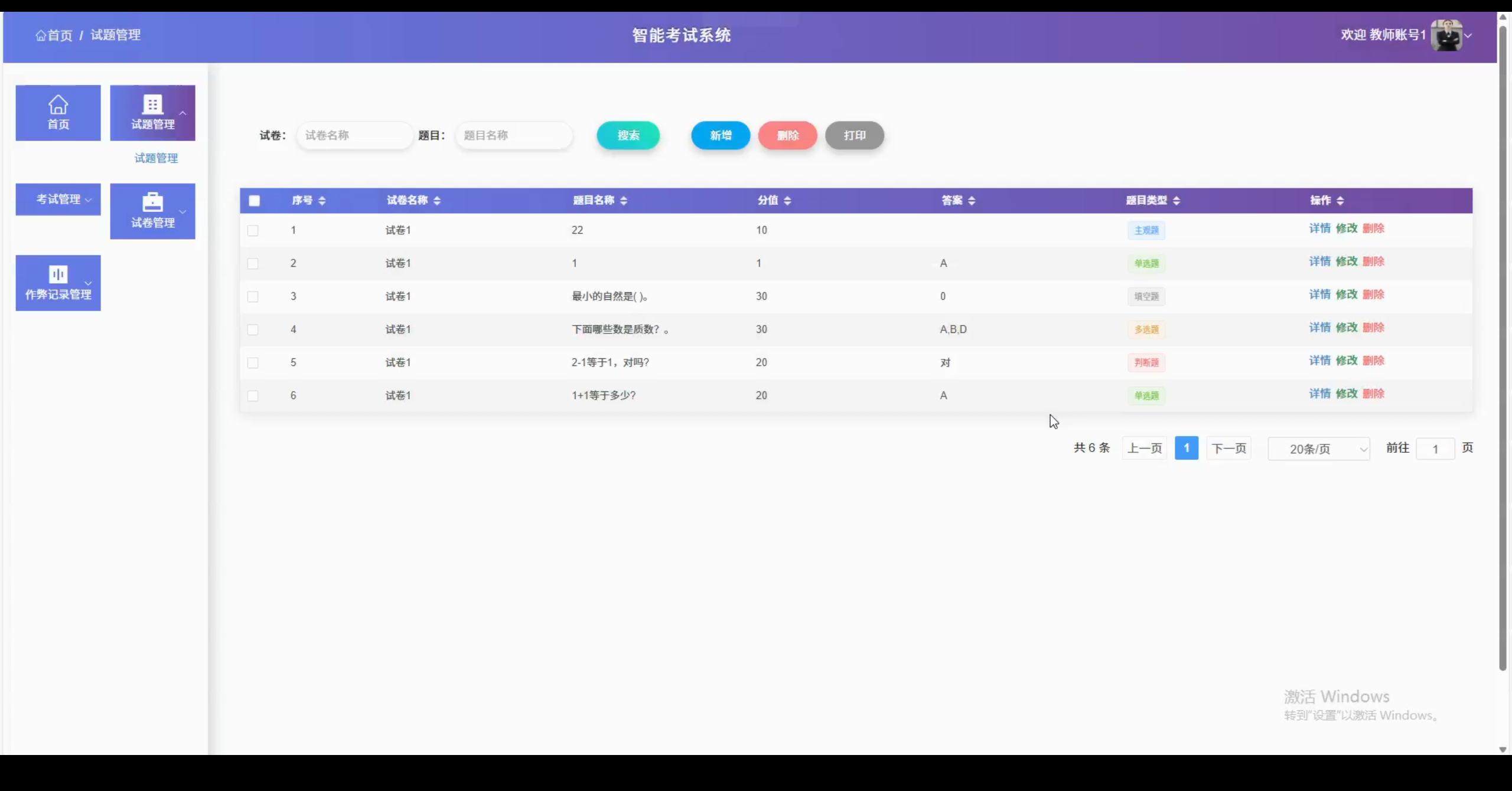Viewport: 1512px width, 791px height.
Task: Open 试题管理 submenu item
Action: click(156, 158)
